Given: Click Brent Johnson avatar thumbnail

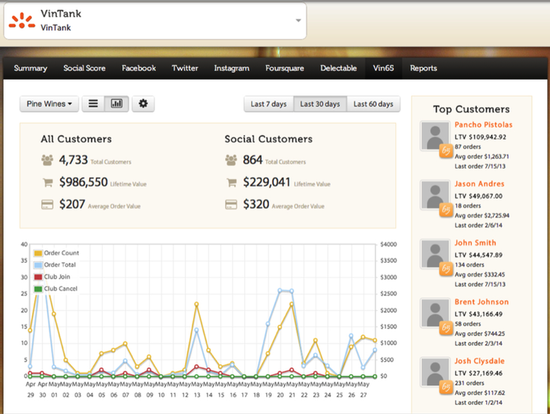Looking at the screenshot, I should click(435, 314).
